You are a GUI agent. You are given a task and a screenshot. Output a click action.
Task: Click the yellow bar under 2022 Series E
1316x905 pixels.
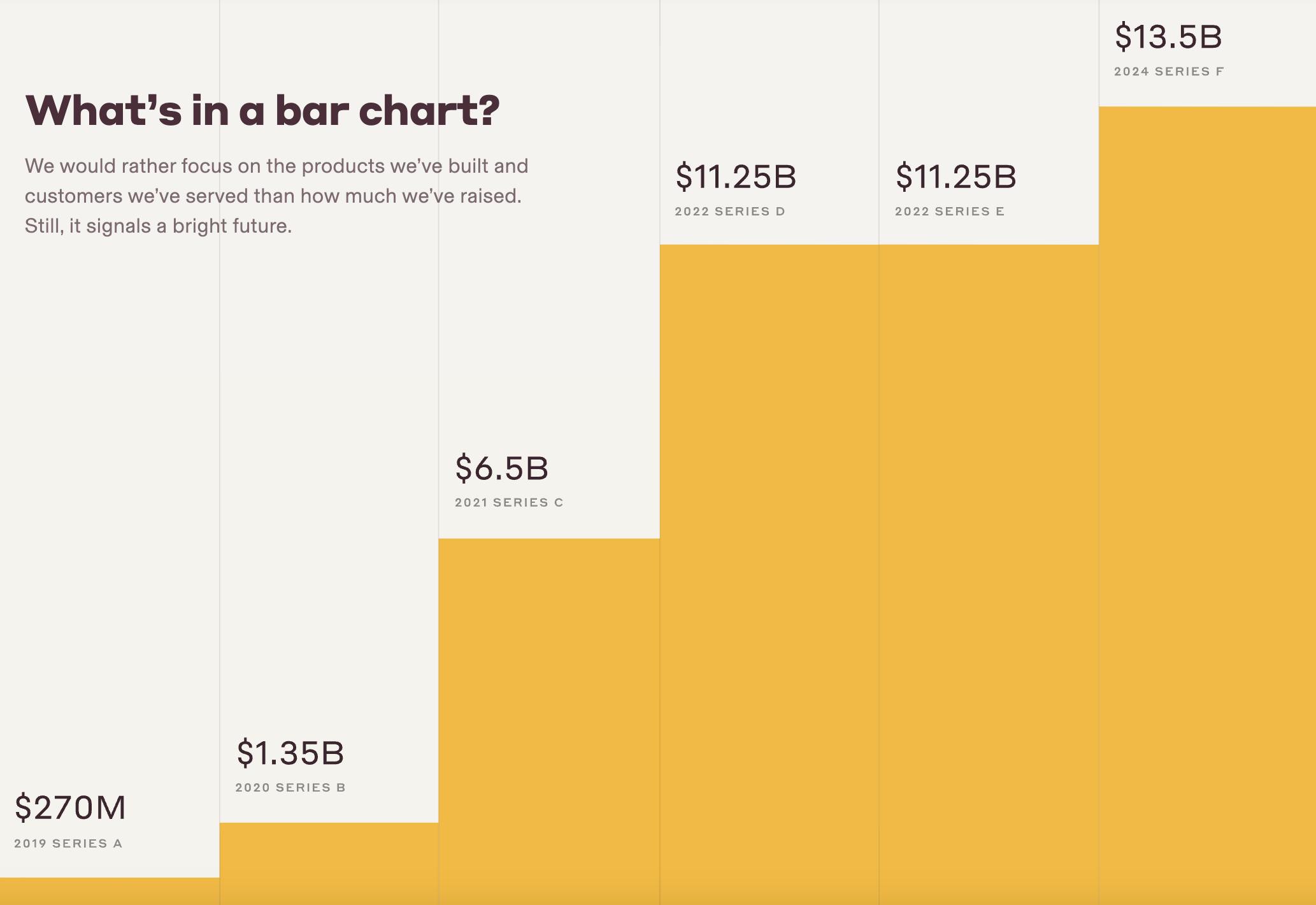989,574
